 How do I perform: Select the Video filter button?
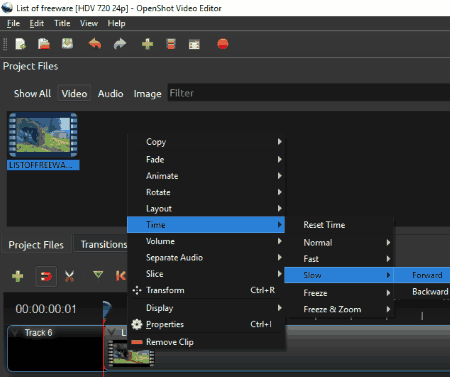click(74, 93)
